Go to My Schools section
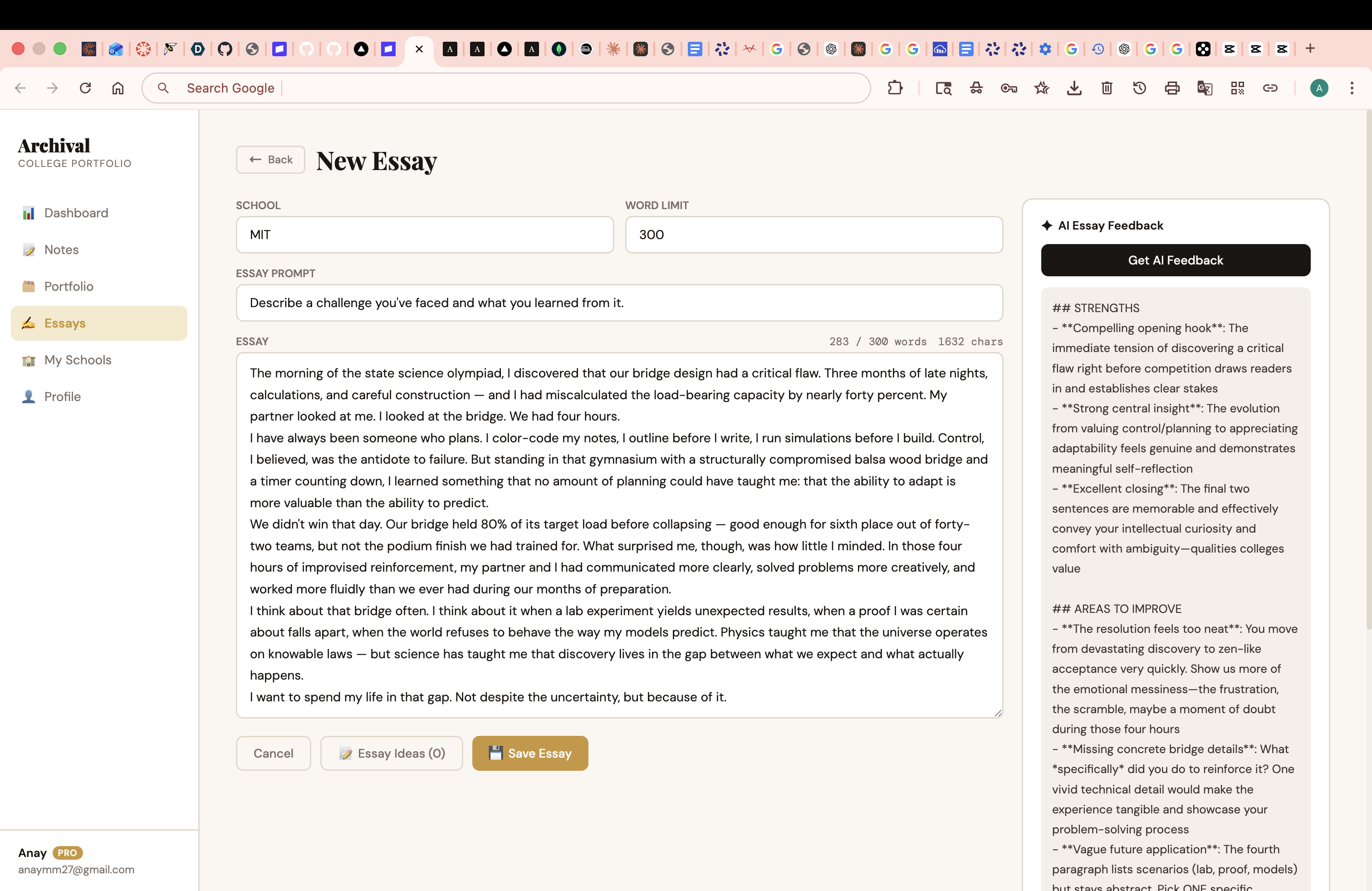This screenshot has height=891, width=1372. (x=77, y=360)
